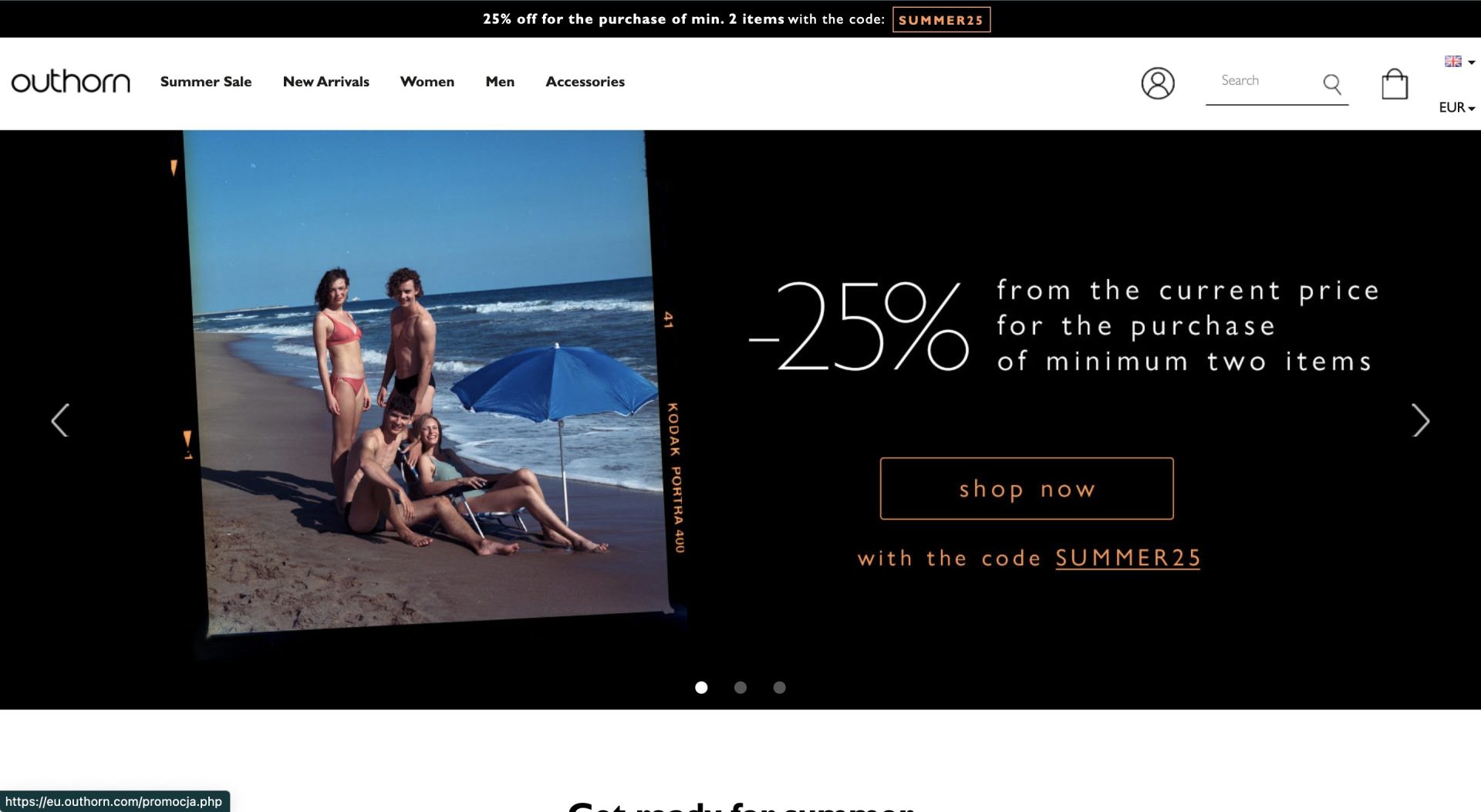The width and height of the screenshot is (1481, 812).
Task: Go to New Arrivals
Action: point(326,82)
